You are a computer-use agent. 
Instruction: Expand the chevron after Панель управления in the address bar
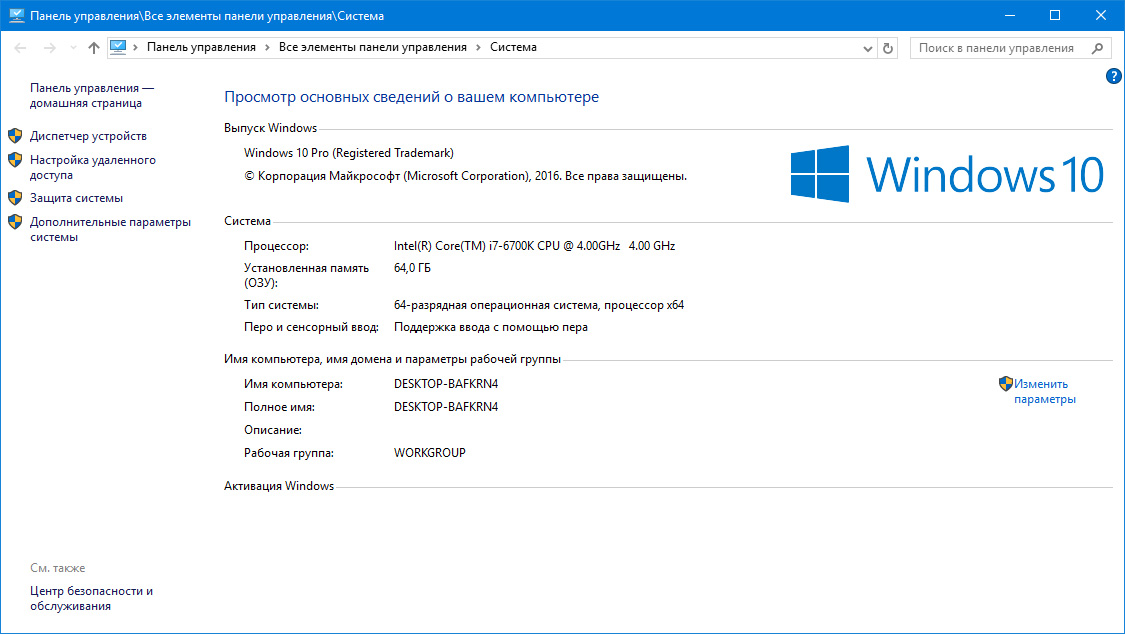pyautogui.click(x=267, y=47)
